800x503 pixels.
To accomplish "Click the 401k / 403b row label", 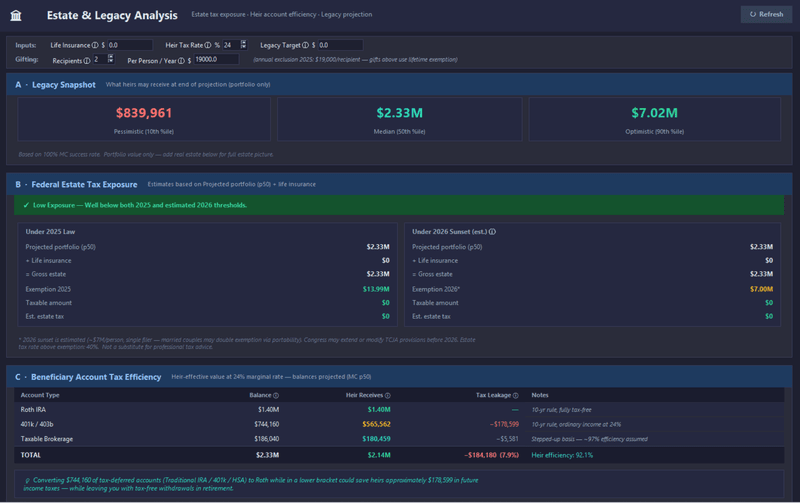I will pyautogui.click(x=37, y=424).
